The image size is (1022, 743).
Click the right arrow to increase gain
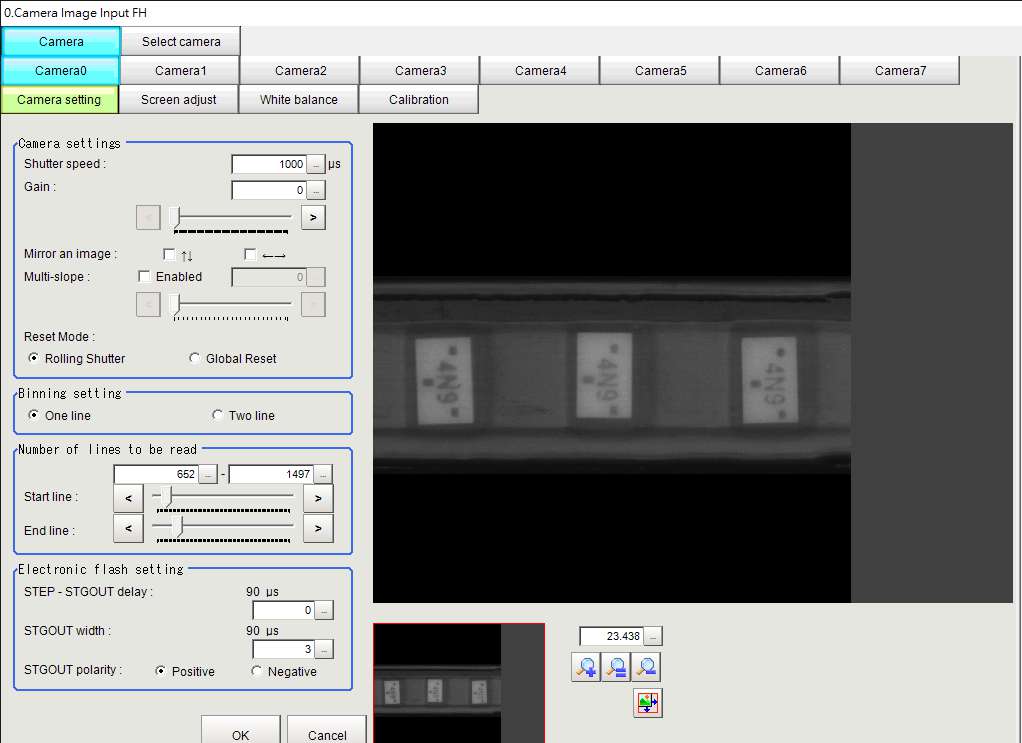(312, 217)
